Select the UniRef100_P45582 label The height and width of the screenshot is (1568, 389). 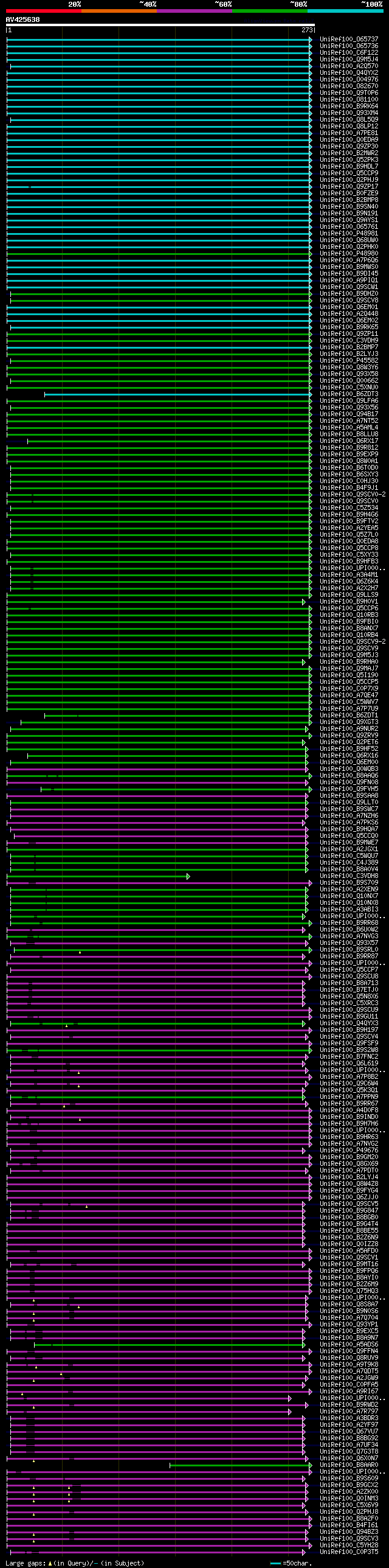click(x=349, y=361)
